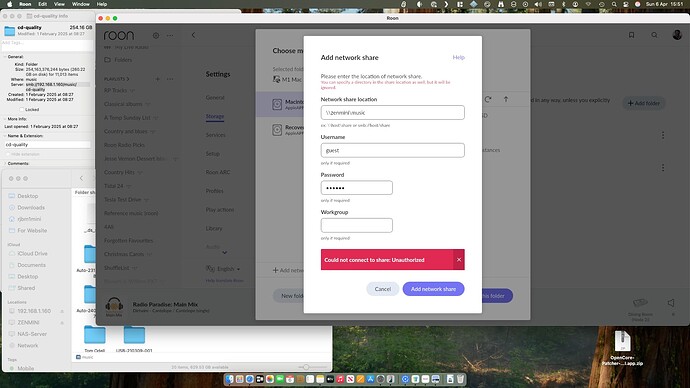Adjust the Finder icon size slider
Screen dimensions: 690x388
(306, 367)
